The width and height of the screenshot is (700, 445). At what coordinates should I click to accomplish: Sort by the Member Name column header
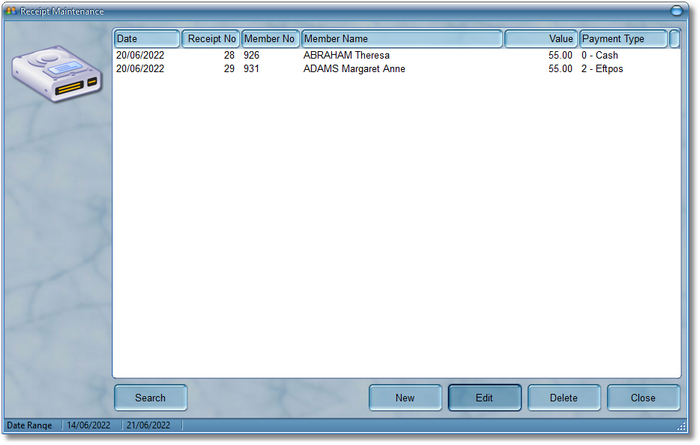401,39
